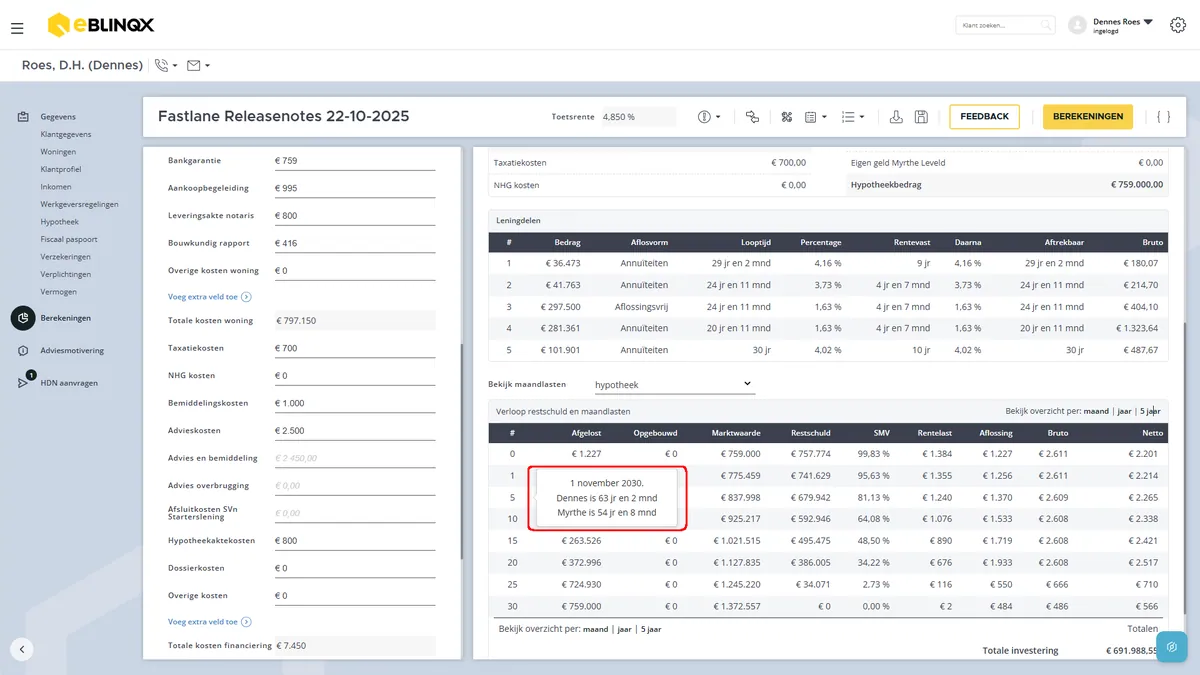1200x675 pixels.
Task: Click the four-loop command icon in toolbar
Action: point(787,117)
